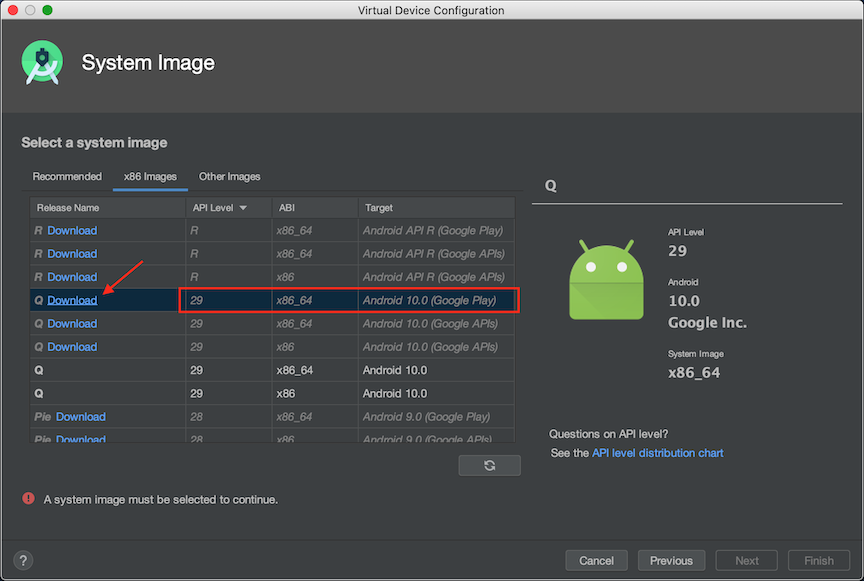The height and width of the screenshot is (581, 864).
Task: Switch to the Recommended tab
Action: point(67,176)
